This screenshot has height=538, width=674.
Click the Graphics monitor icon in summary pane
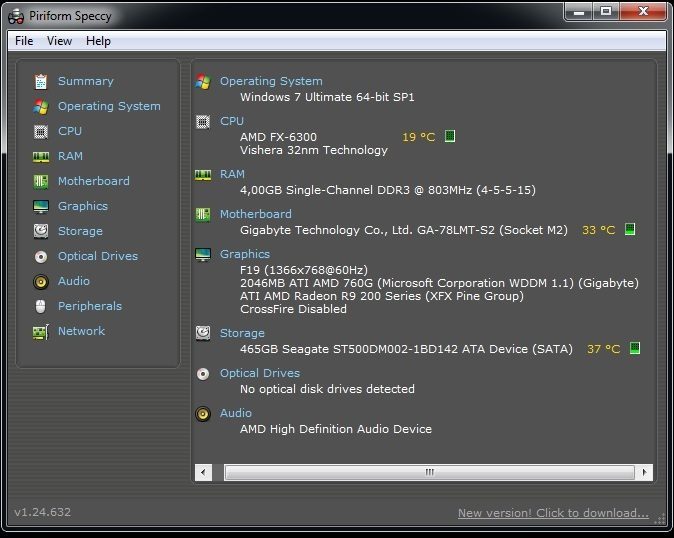203,254
